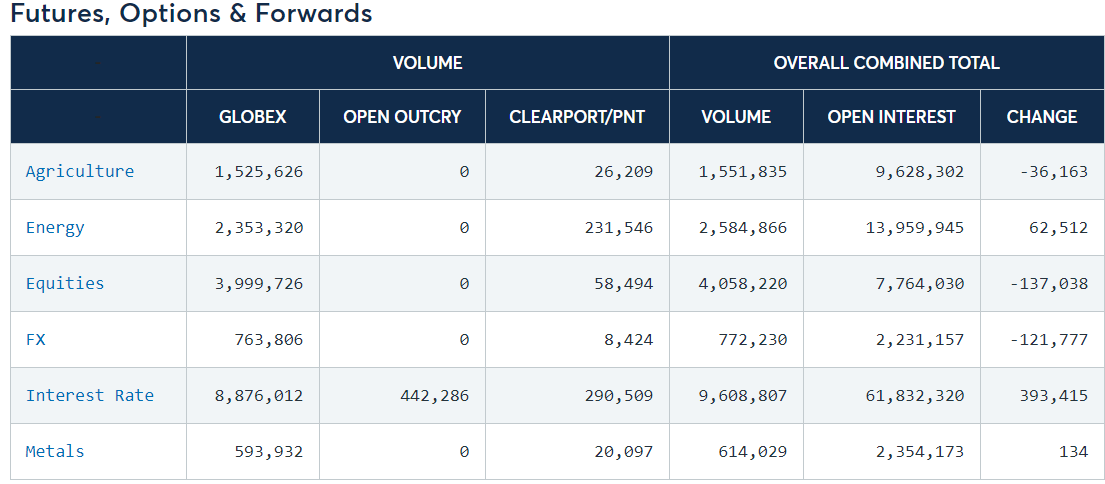The height and width of the screenshot is (484, 1105).
Task: Select Interest Rate open interest 61,832,320
Action: coord(915,395)
